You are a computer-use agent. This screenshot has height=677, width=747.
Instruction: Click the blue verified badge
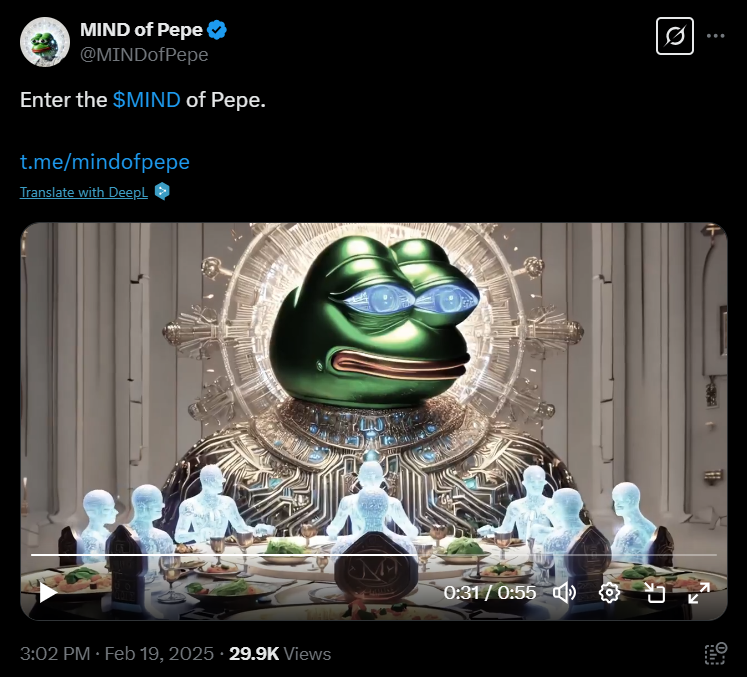point(218,30)
